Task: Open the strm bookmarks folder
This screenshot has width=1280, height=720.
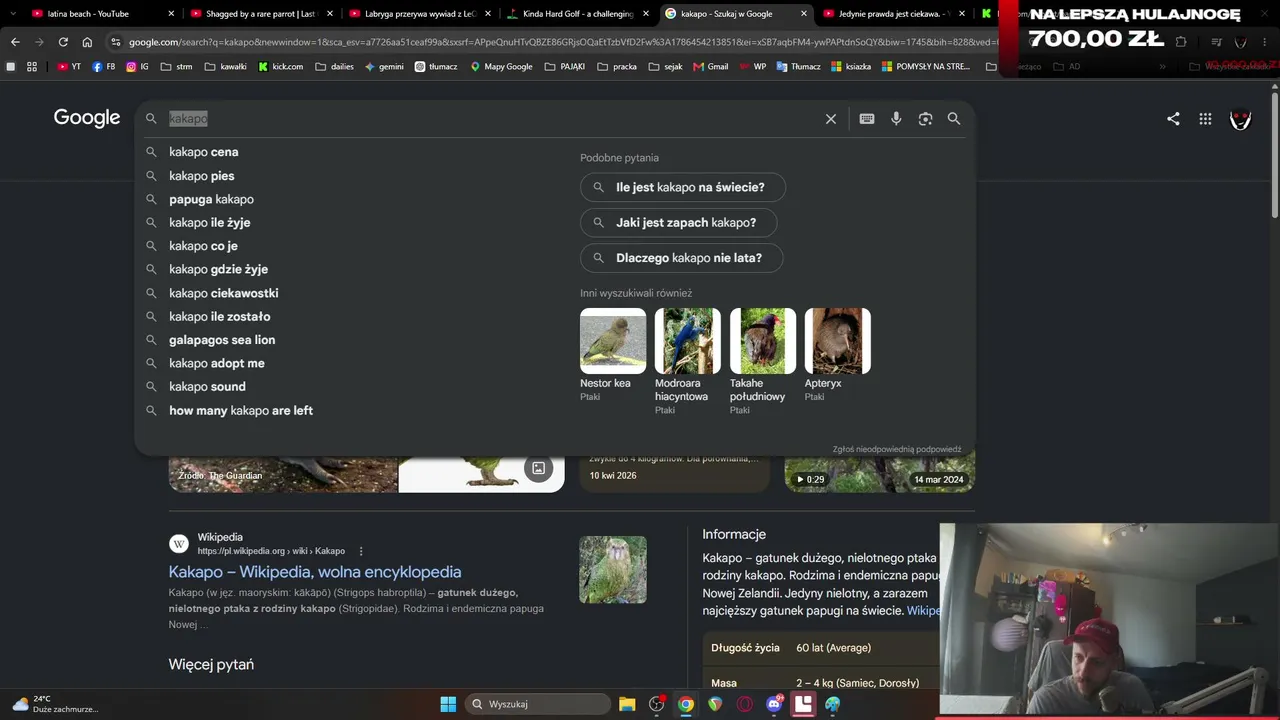Action: [176, 67]
